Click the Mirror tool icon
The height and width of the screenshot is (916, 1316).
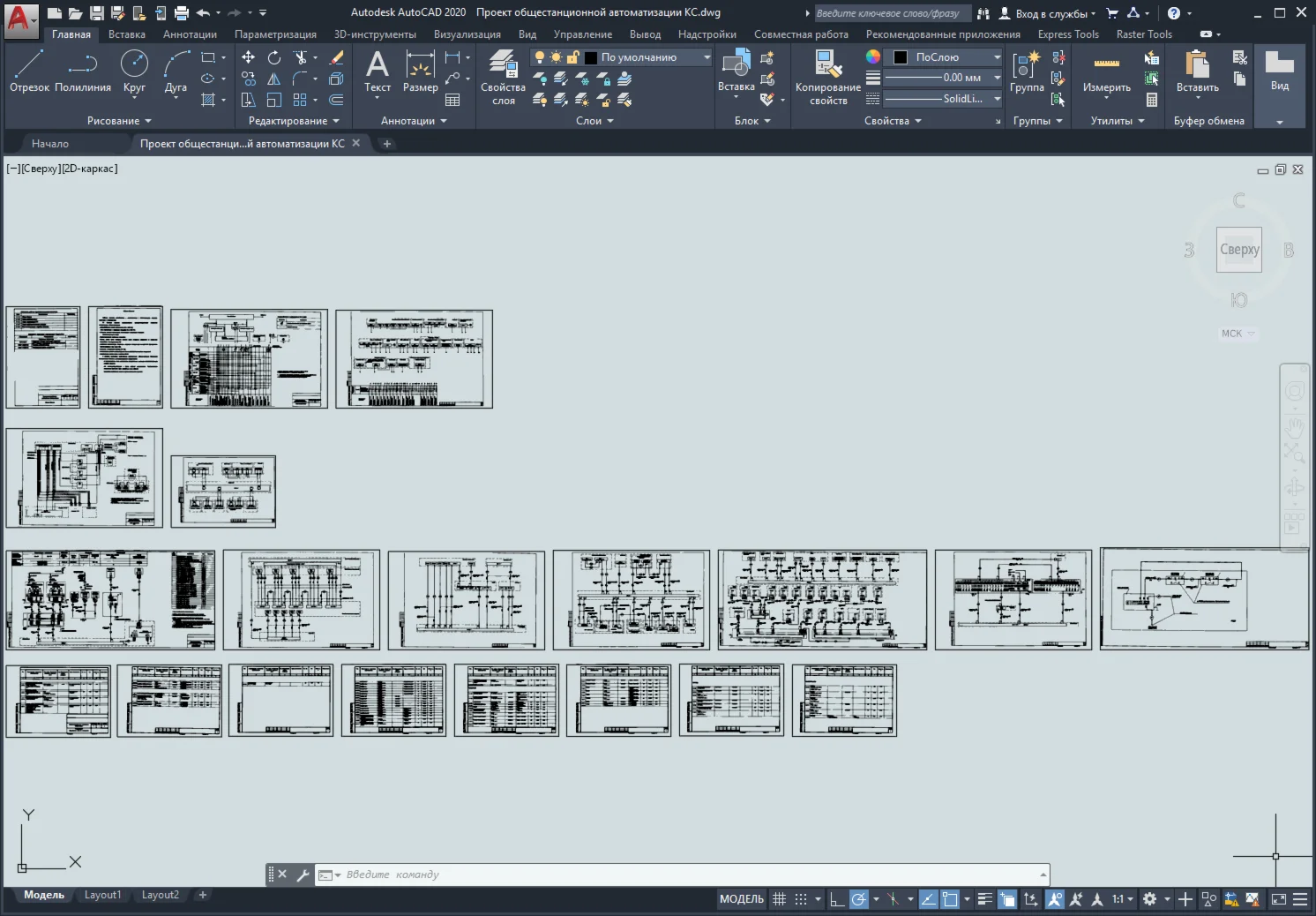point(274,79)
